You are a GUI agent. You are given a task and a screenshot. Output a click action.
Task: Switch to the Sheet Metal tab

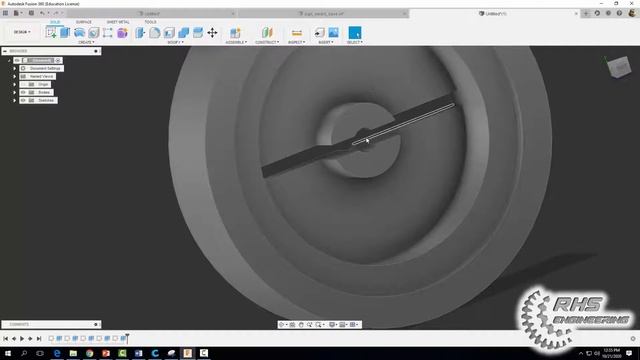(x=118, y=22)
